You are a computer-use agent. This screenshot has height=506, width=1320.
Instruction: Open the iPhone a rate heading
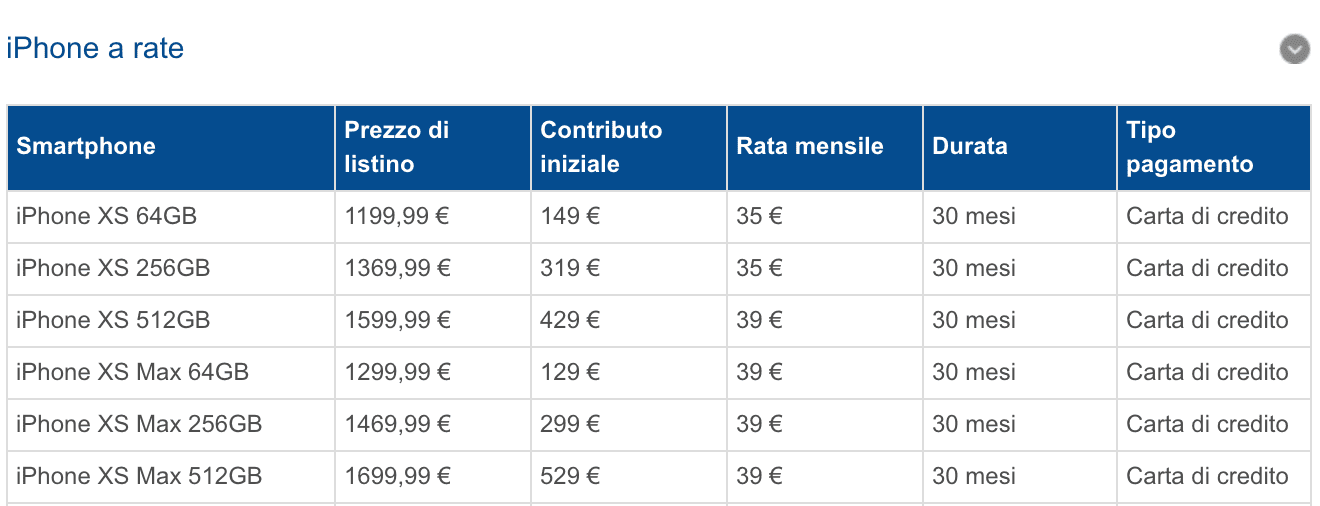(95, 49)
